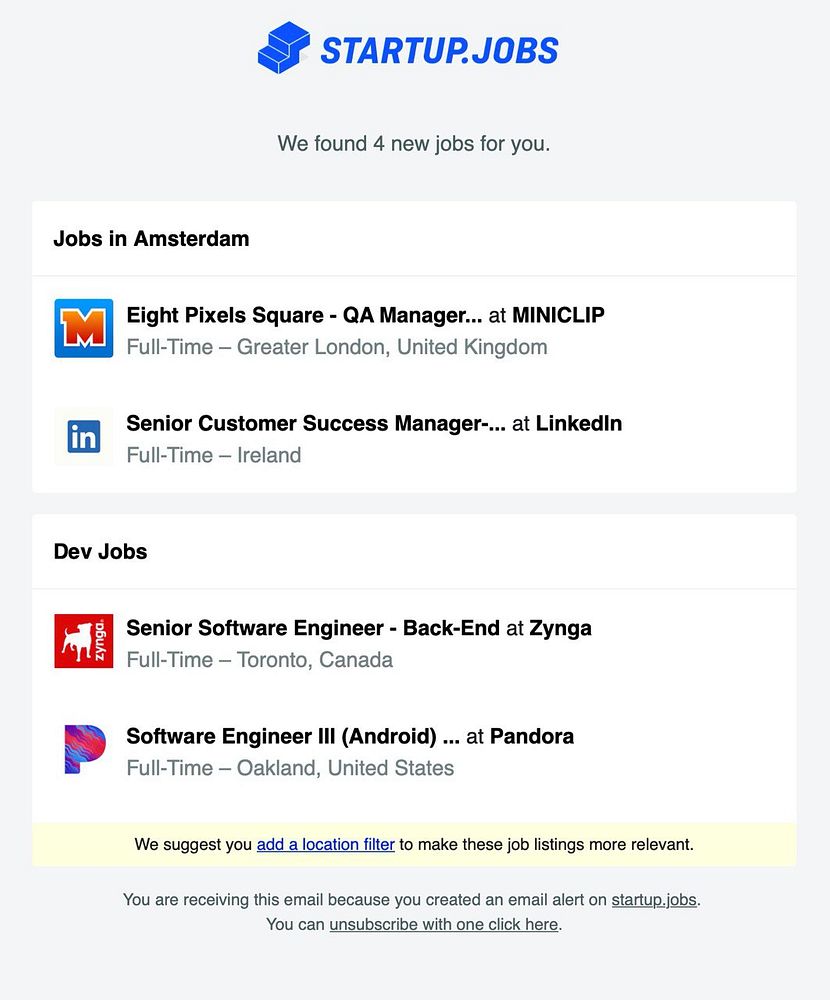
Task: Open Software Engineer III (Android) job listing
Action: click(292, 737)
